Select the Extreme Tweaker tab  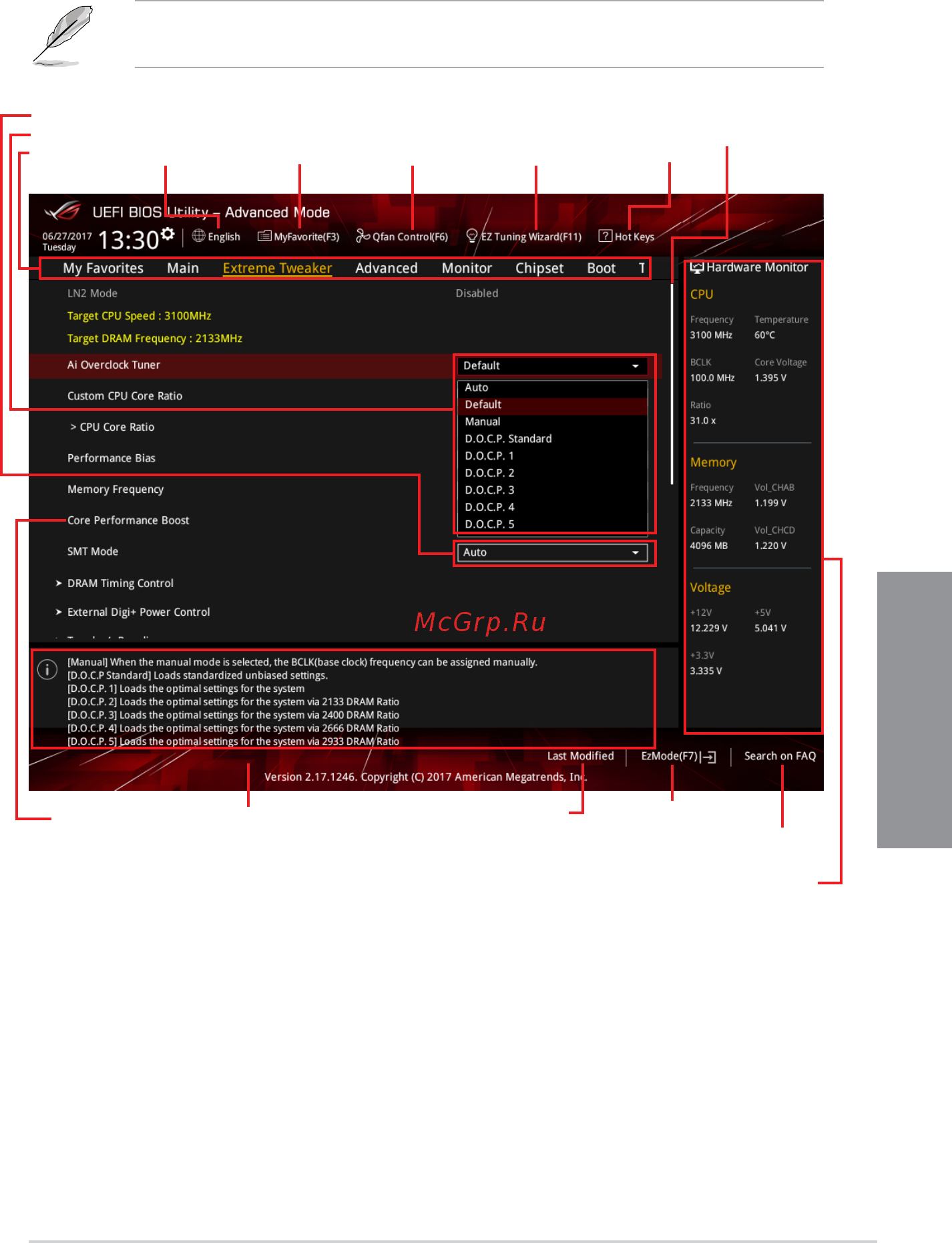(278, 269)
